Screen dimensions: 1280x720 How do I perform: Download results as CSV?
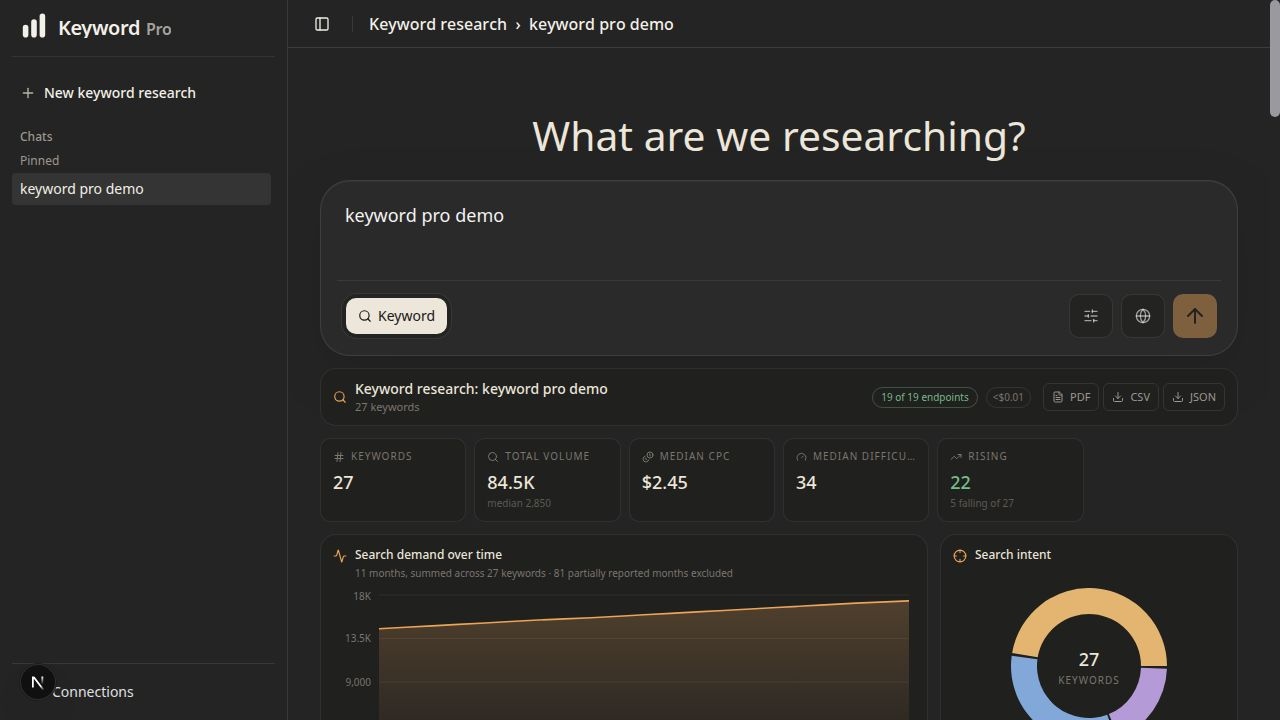[1131, 397]
